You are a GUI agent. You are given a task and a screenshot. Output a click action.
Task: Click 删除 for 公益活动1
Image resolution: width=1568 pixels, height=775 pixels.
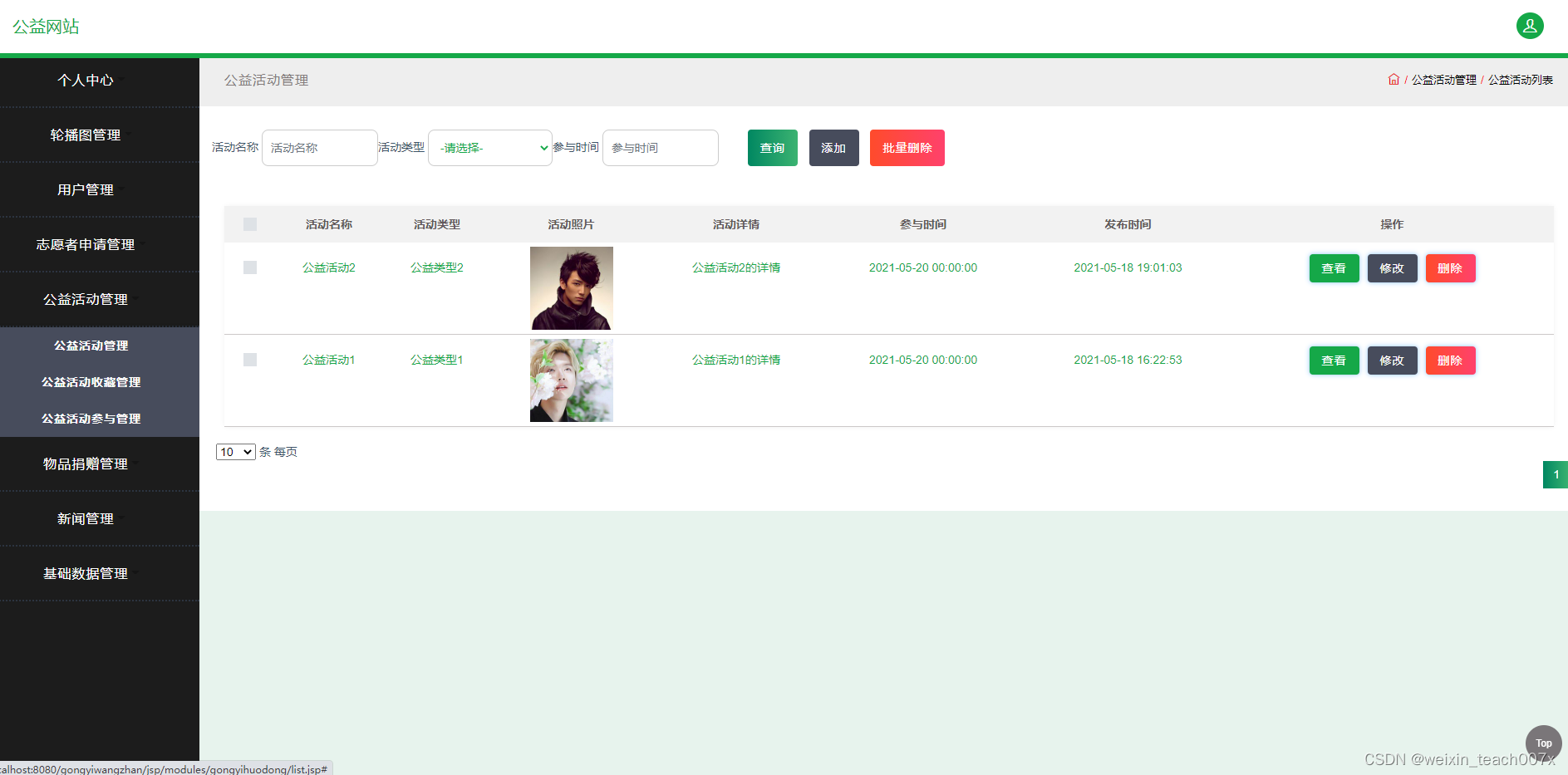(x=1451, y=361)
